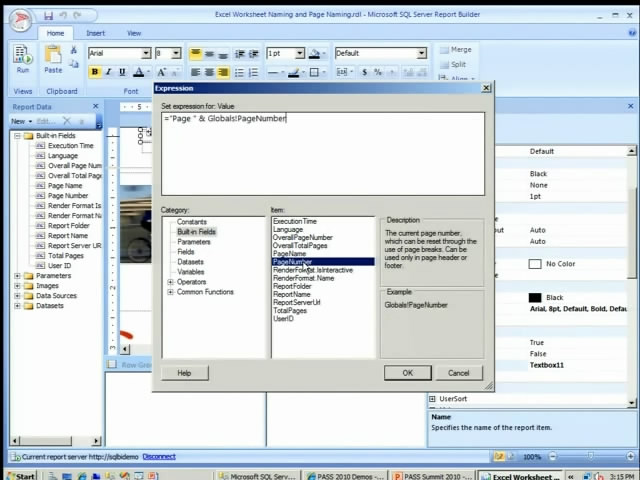This screenshot has width=640, height=480.
Task: Expand the Operators category
Action: tap(171, 282)
